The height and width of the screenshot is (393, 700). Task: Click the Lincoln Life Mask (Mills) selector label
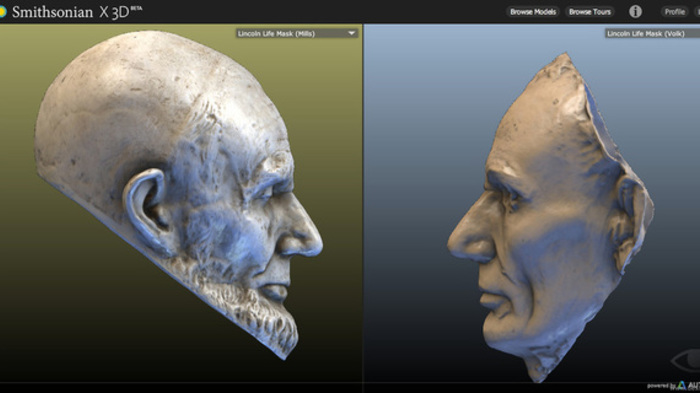click(276, 33)
